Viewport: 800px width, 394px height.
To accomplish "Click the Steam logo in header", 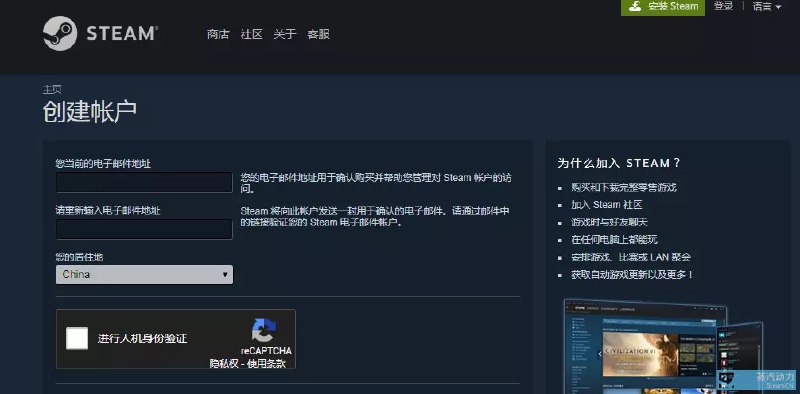I will [101, 34].
